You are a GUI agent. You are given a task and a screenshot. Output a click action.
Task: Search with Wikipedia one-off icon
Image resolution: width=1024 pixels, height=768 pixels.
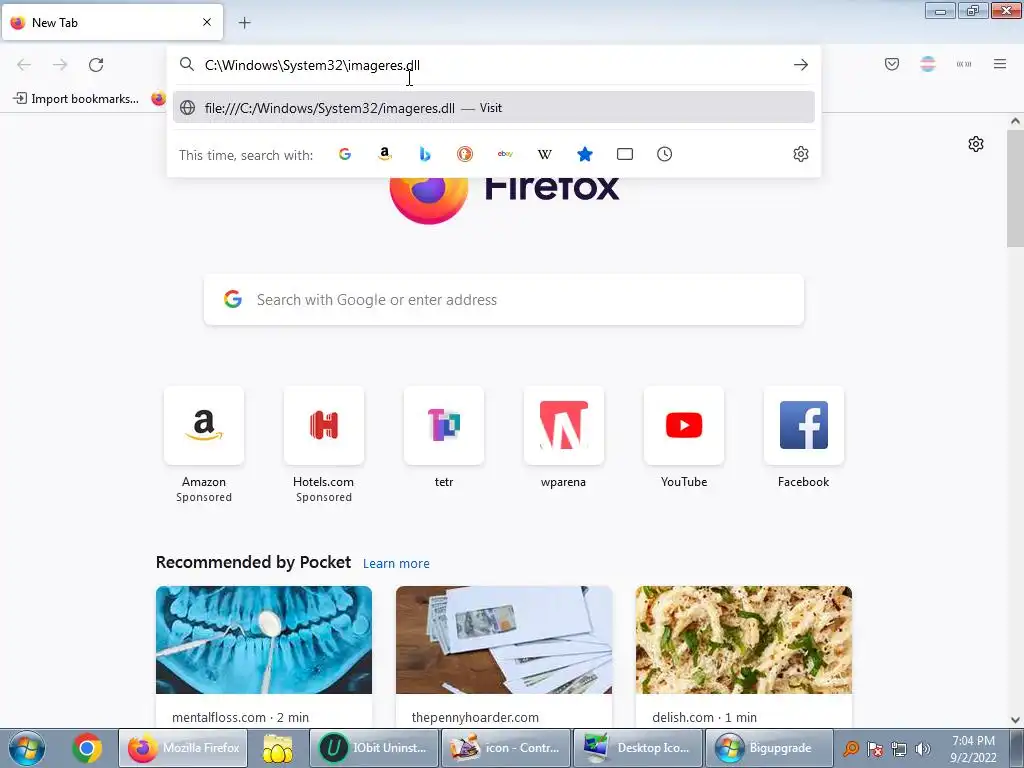(x=545, y=154)
